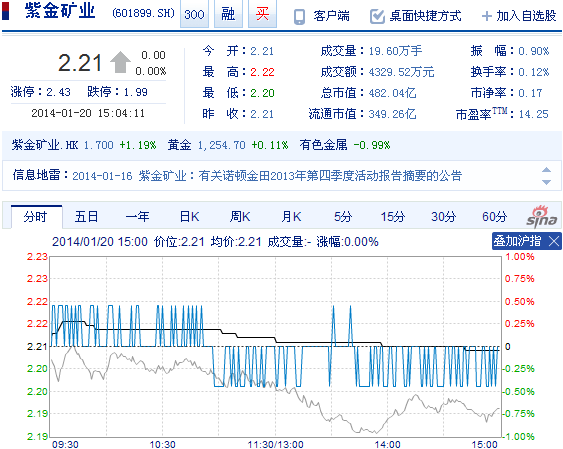Switch to the 五日 tab
Viewport: 563px width, 449px height.
(x=86, y=217)
